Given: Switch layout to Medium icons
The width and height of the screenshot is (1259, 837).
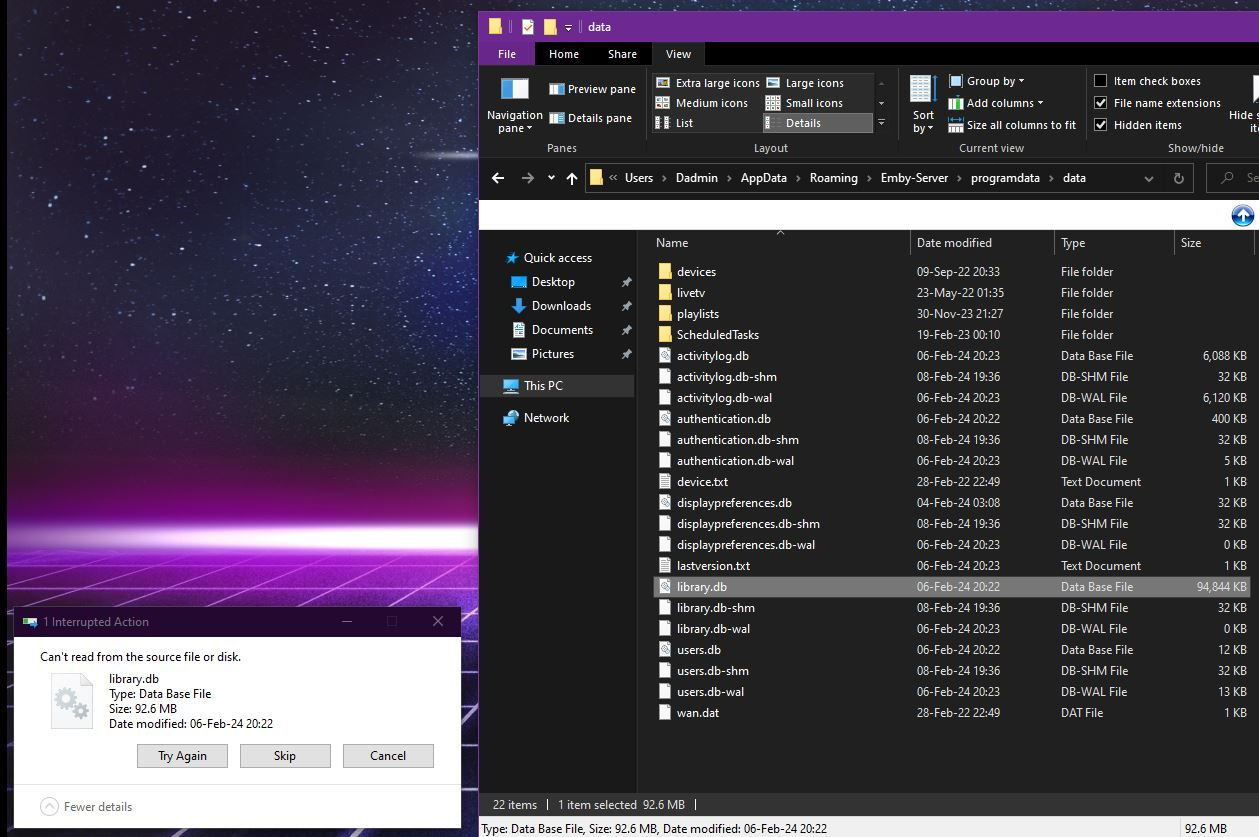Looking at the screenshot, I should point(702,103).
